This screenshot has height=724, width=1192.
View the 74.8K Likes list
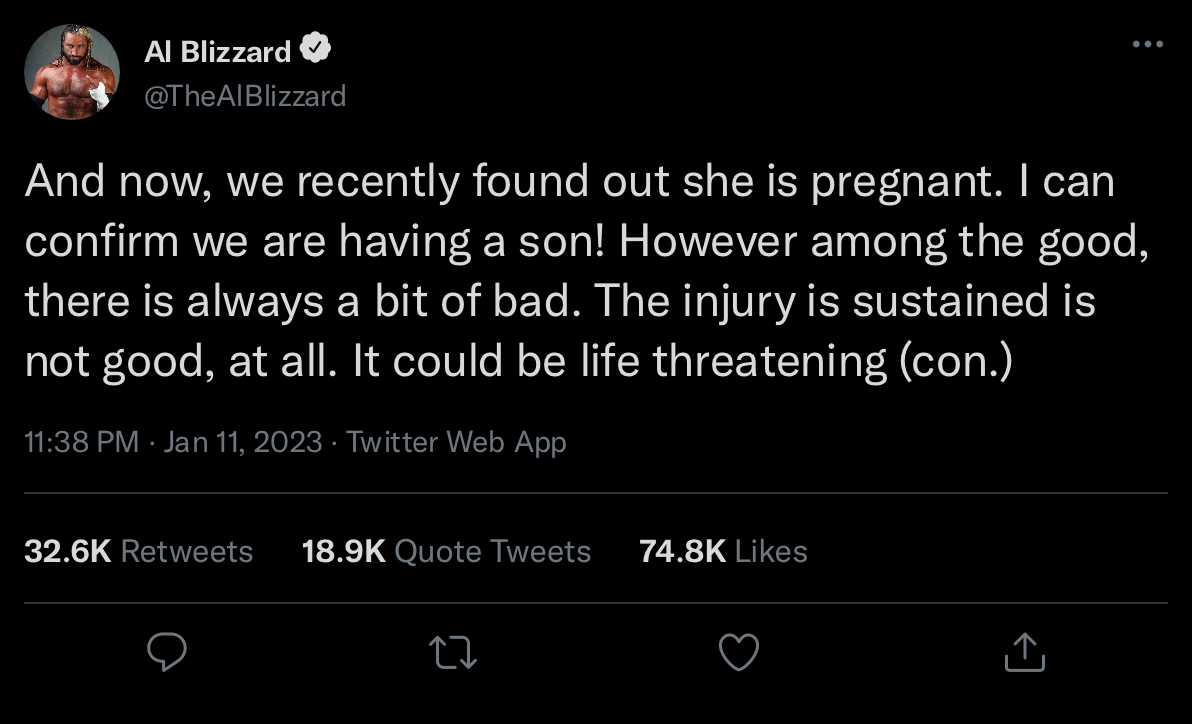click(x=723, y=551)
